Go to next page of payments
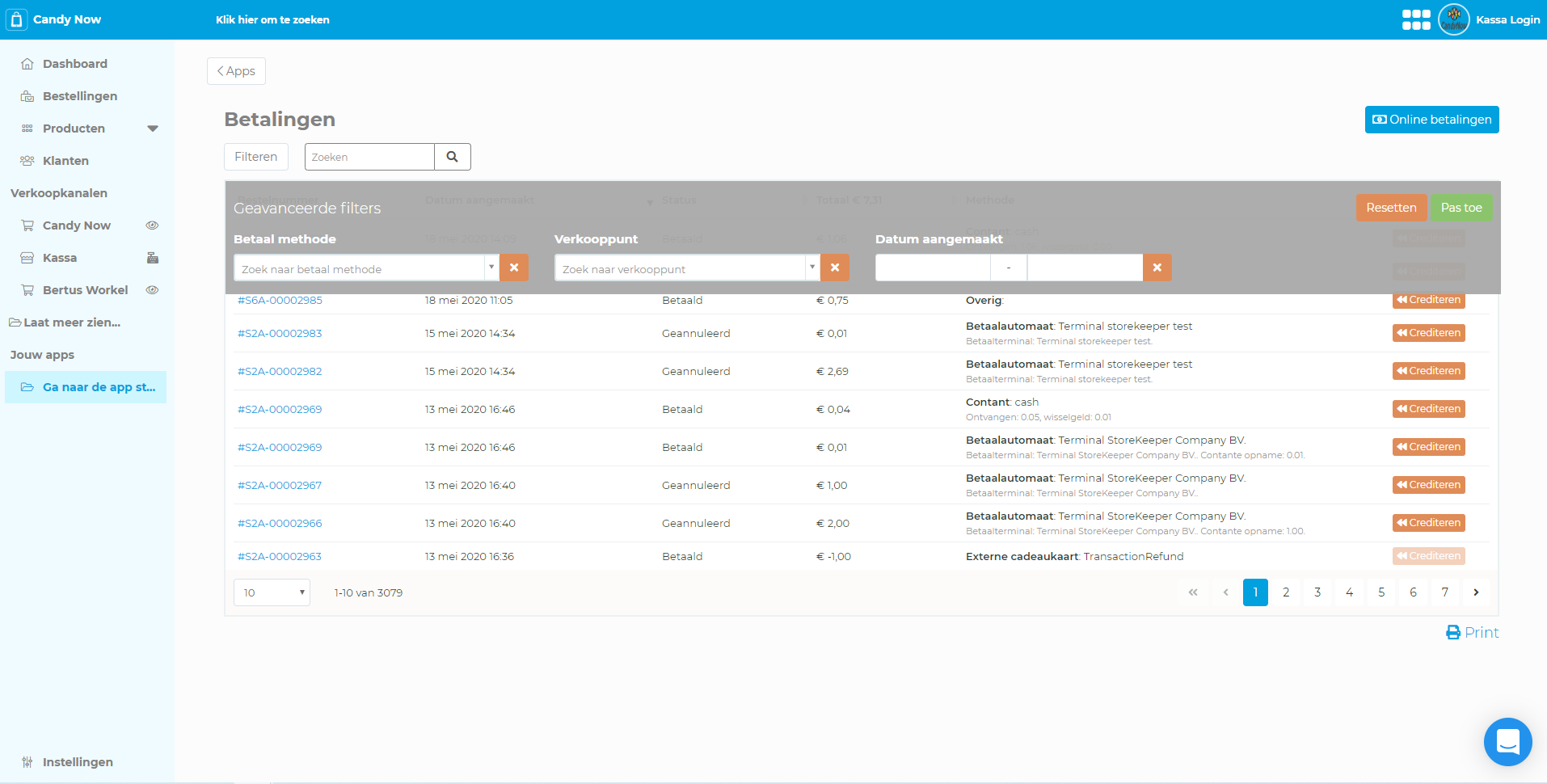The height and width of the screenshot is (784, 1547). coord(1476,592)
